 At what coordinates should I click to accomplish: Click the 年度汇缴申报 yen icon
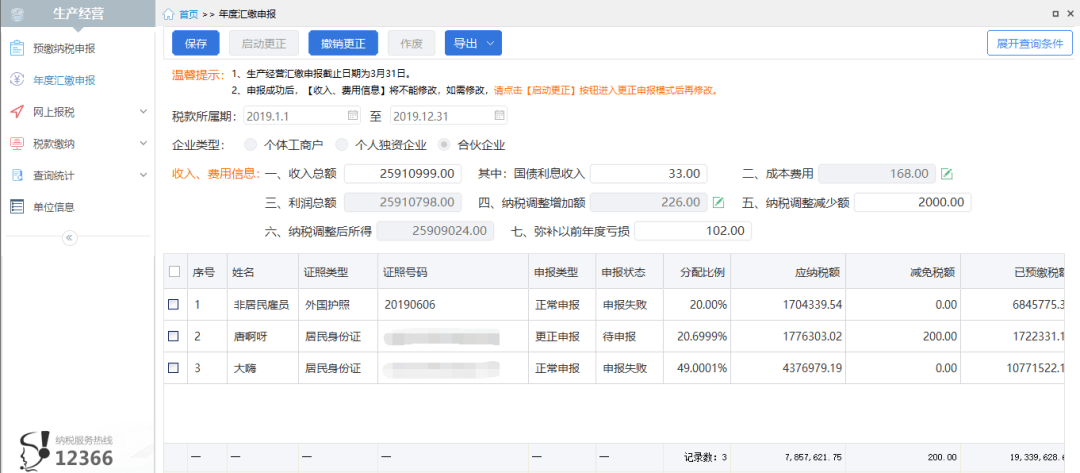click(x=17, y=80)
